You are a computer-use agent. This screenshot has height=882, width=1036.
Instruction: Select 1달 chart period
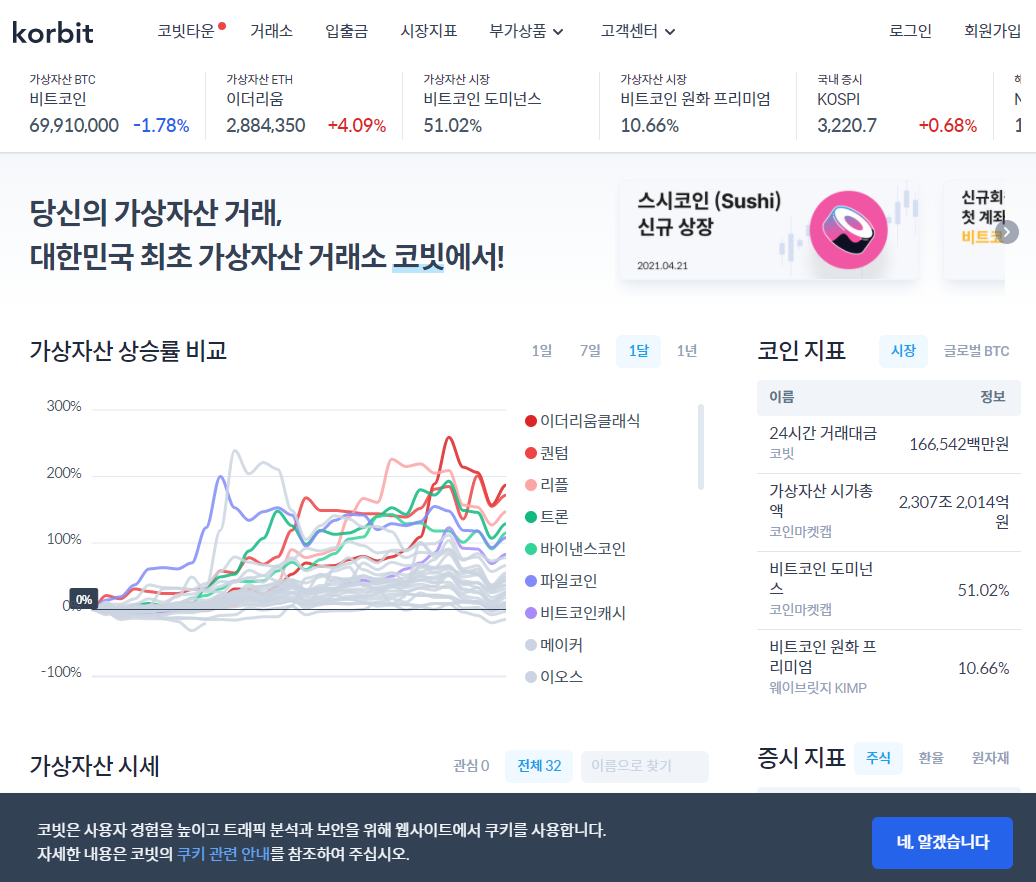pos(638,351)
